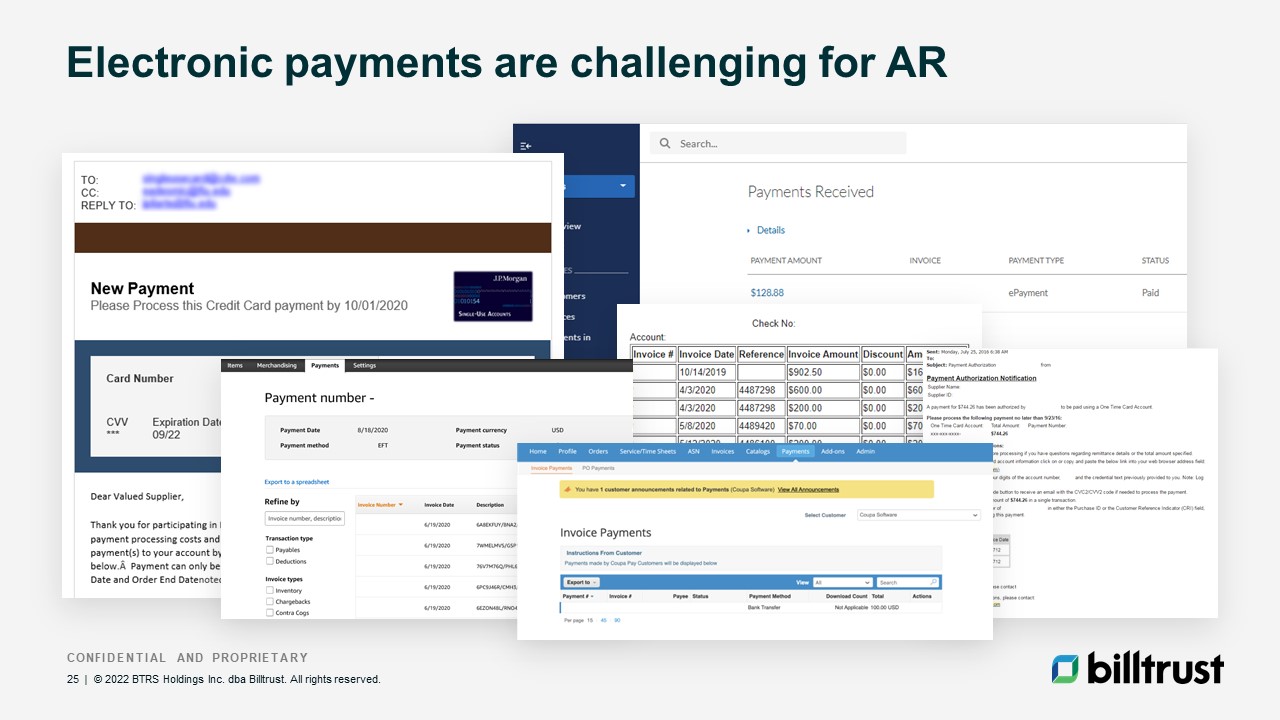Click the J.P.Morgan single-use card image

pos(492,296)
